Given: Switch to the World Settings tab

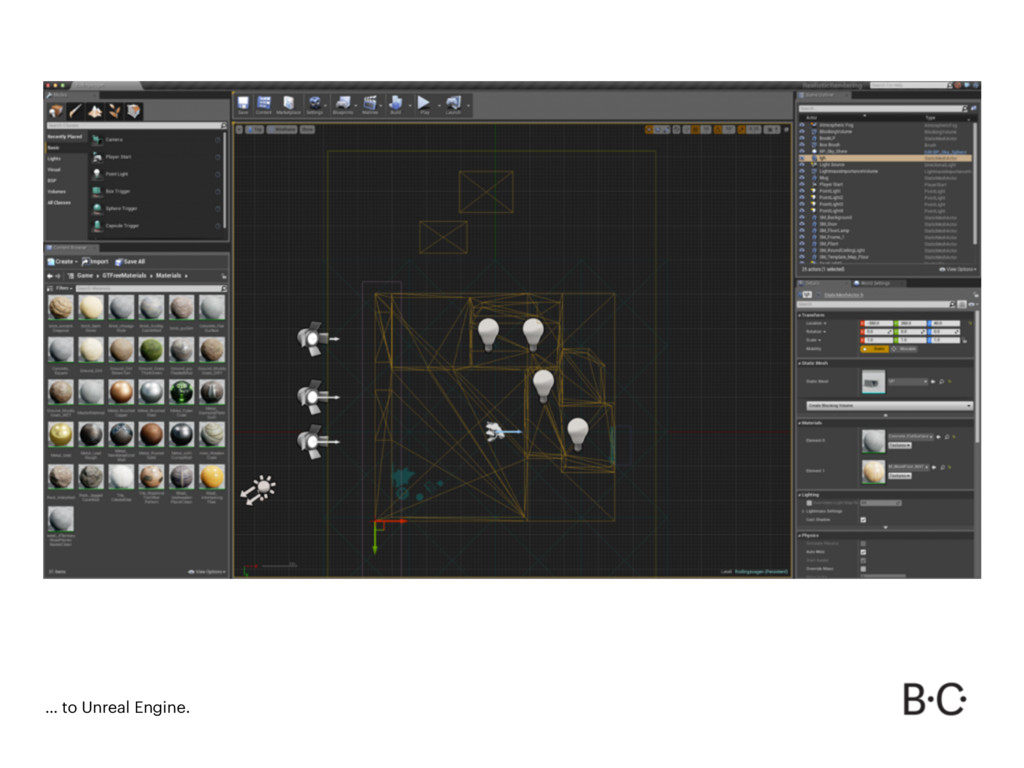Looking at the screenshot, I should pos(876,283).
